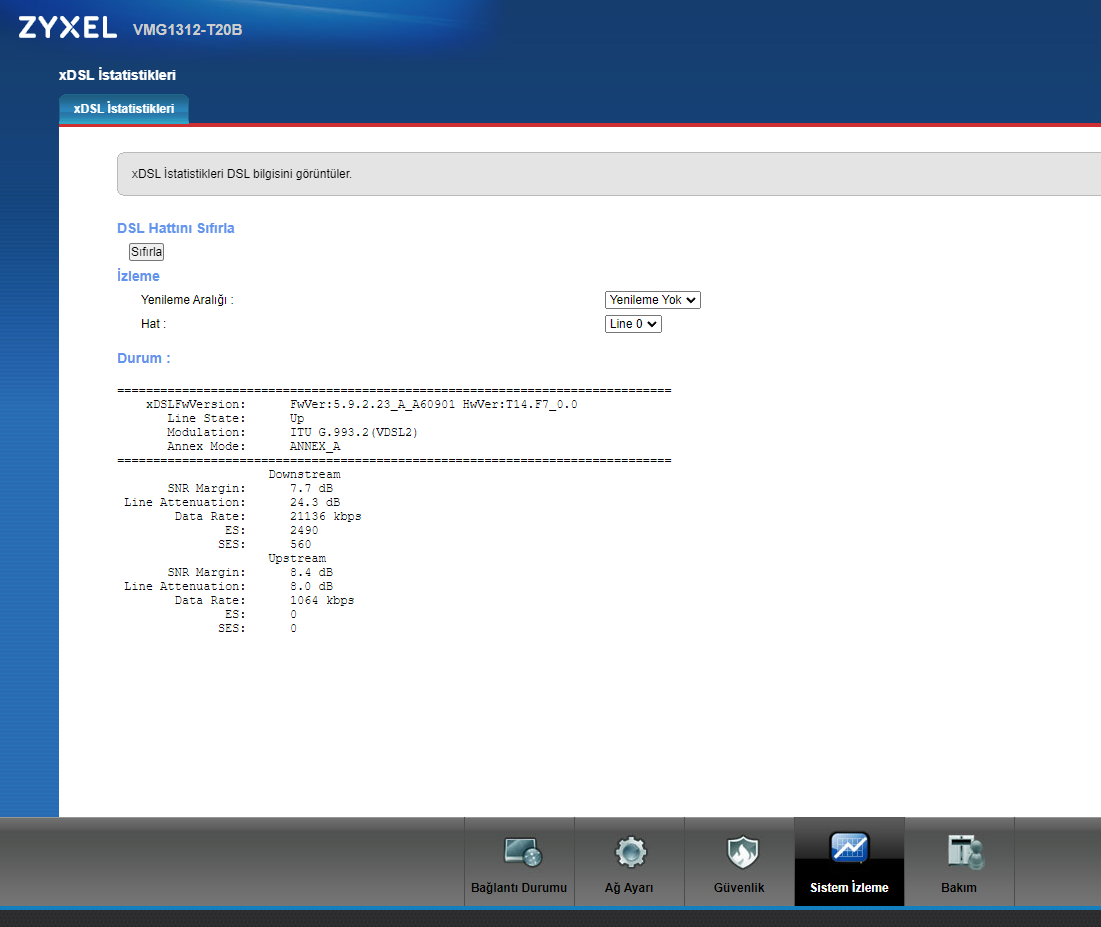The width and height of the screenshot is (1101, 927).
Task: Click the 8.4 dB upstream SNR value
Action: point(311,573)
